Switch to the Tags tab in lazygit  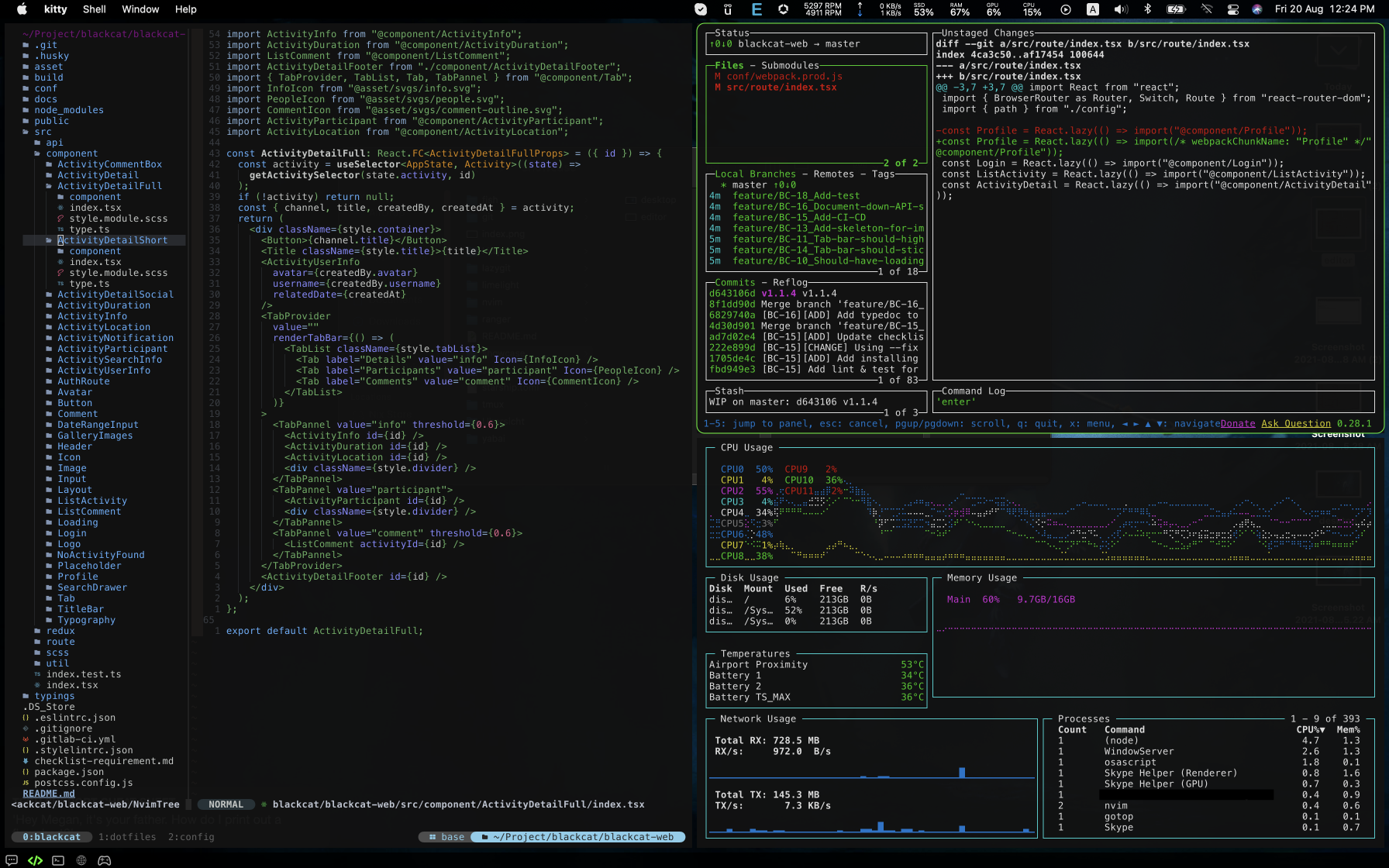(883, 174)
